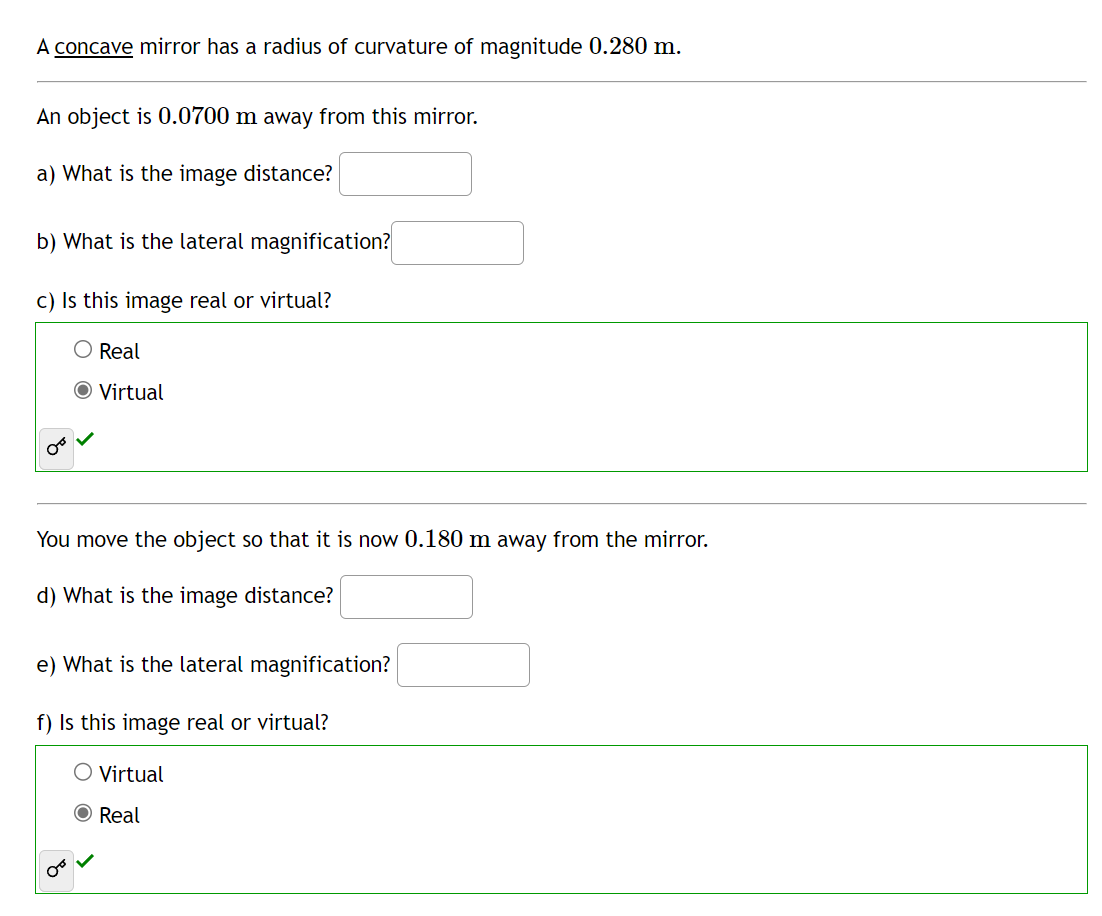Screen dimensions: 1102x916
Task: Click the image distance field for part a
Action: 405,173
